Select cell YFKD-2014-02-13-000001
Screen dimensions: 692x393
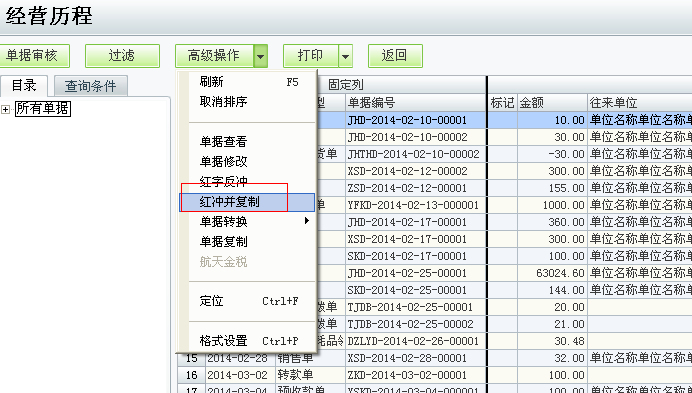[x=416, y=205]
